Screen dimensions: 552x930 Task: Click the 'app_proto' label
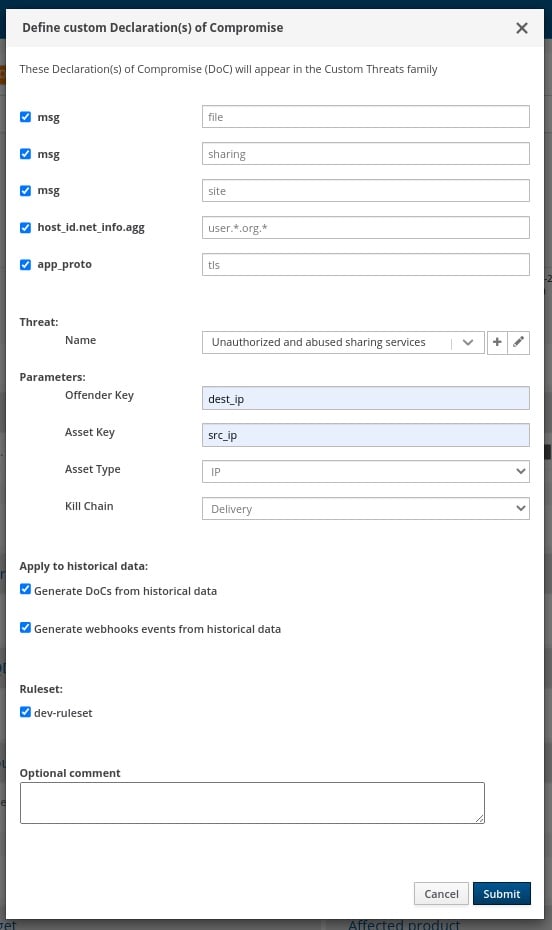[65, 265]
